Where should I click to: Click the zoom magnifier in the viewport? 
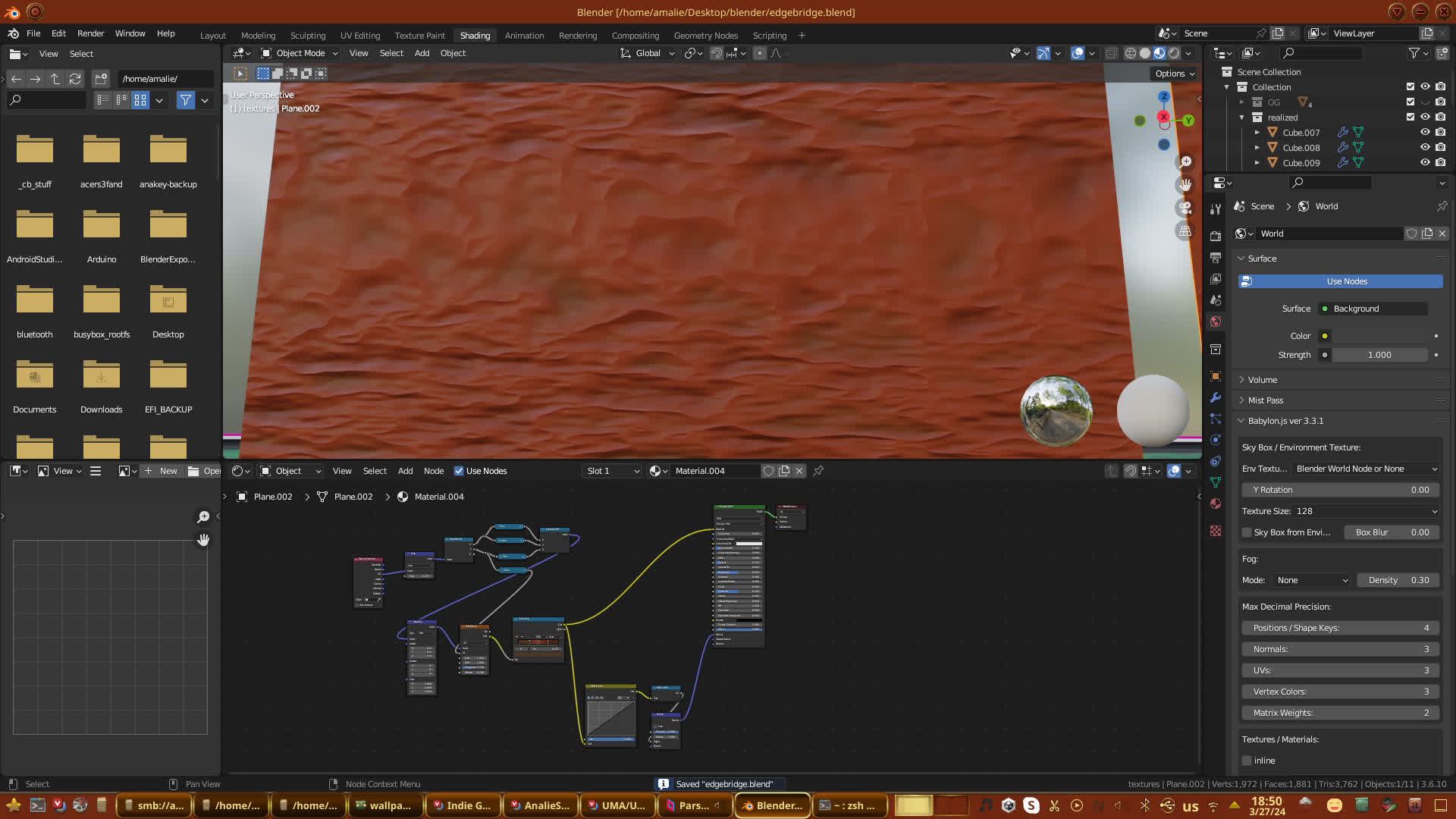point(1186,162)
